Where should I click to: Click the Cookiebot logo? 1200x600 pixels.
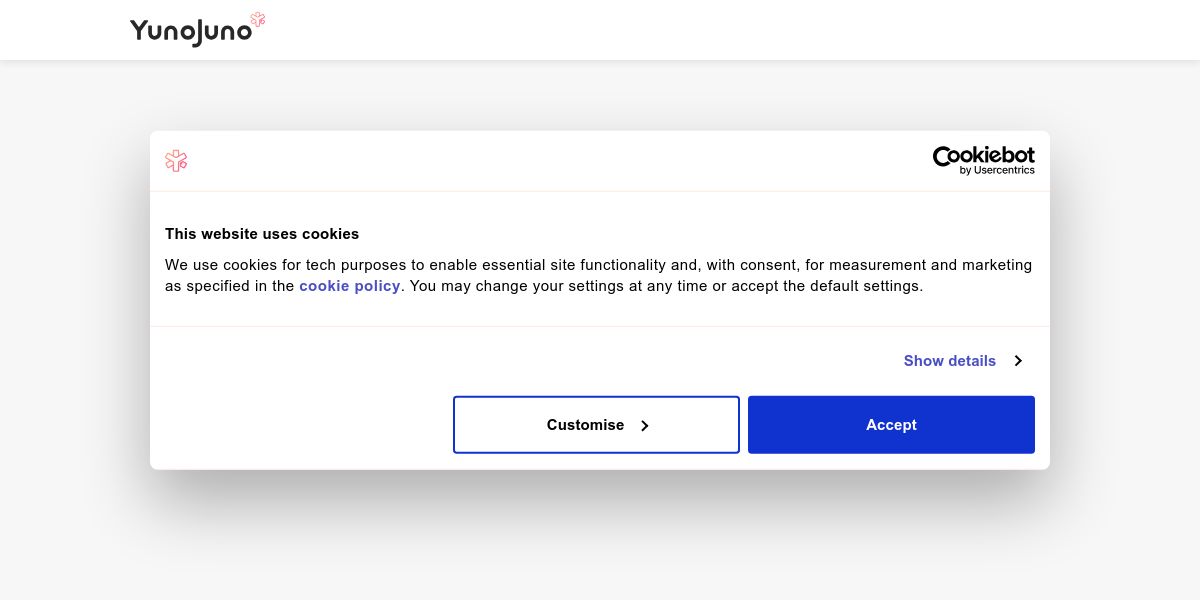click(x=983, y=156)
